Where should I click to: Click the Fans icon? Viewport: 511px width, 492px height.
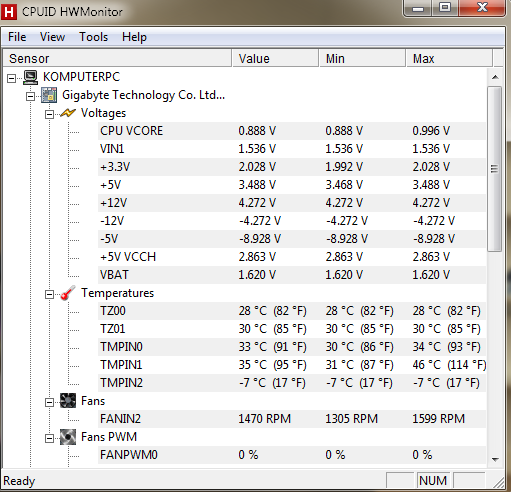pos(68,401)
